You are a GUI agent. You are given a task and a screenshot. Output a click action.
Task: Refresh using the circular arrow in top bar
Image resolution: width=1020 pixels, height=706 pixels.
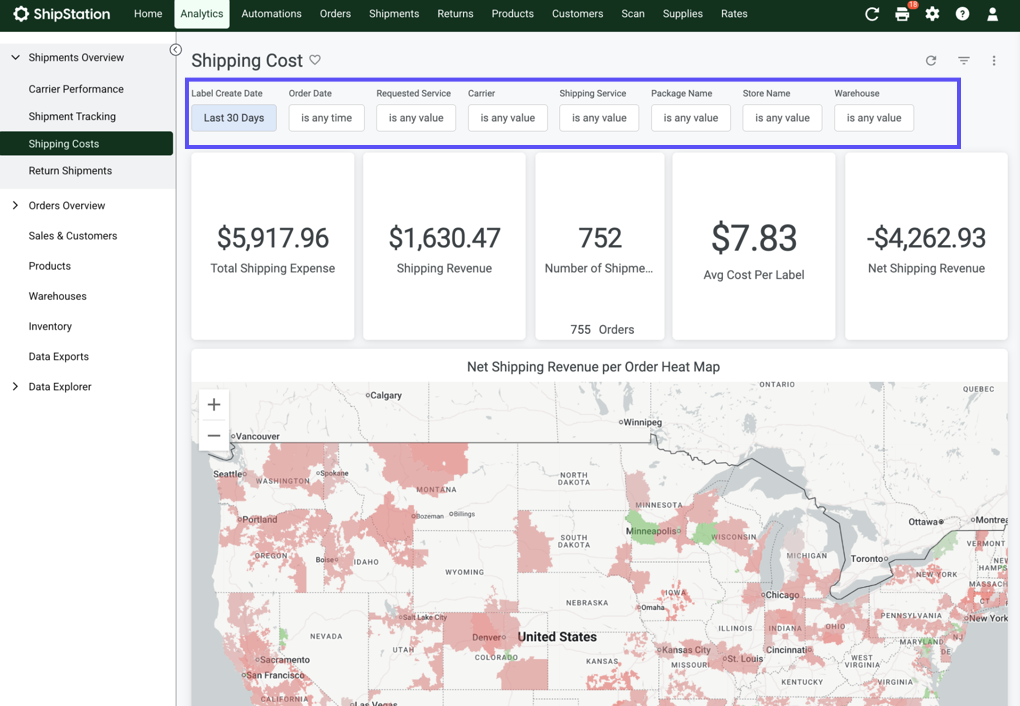click(872, 14)
